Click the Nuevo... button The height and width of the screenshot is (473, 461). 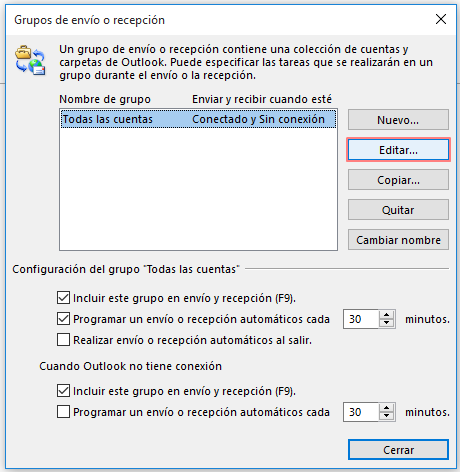(x=398, y=120)
